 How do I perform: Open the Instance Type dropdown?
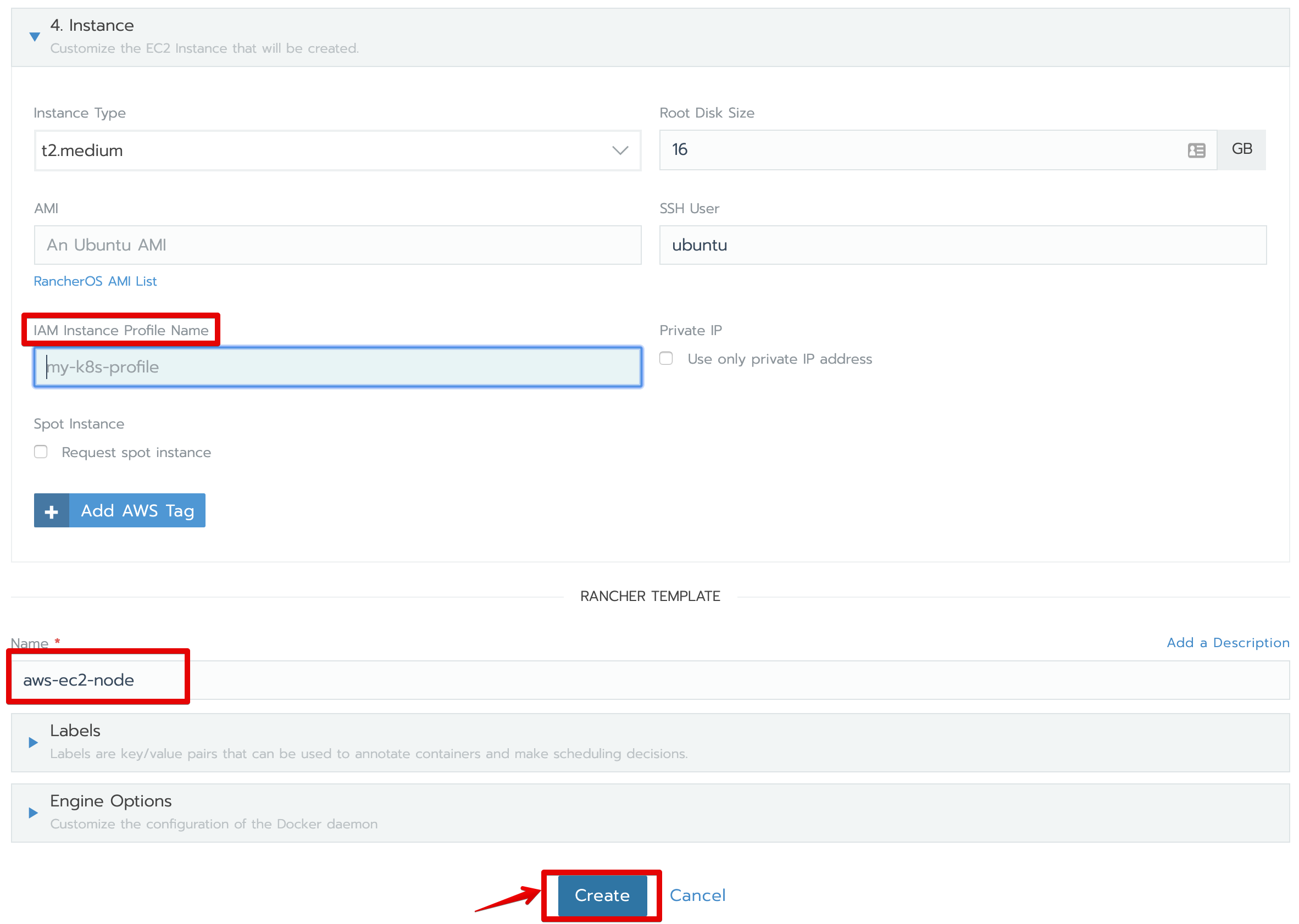tap(337, 151)
